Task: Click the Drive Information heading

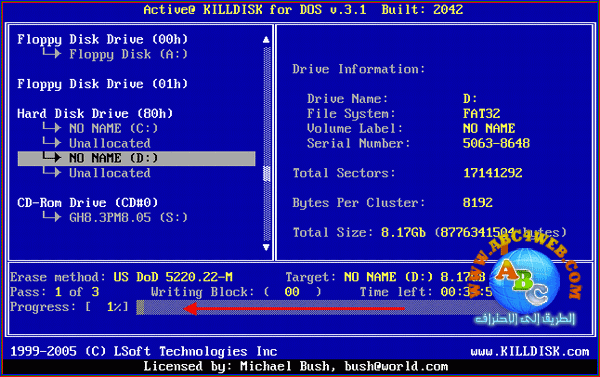Action: pos(359,69)
